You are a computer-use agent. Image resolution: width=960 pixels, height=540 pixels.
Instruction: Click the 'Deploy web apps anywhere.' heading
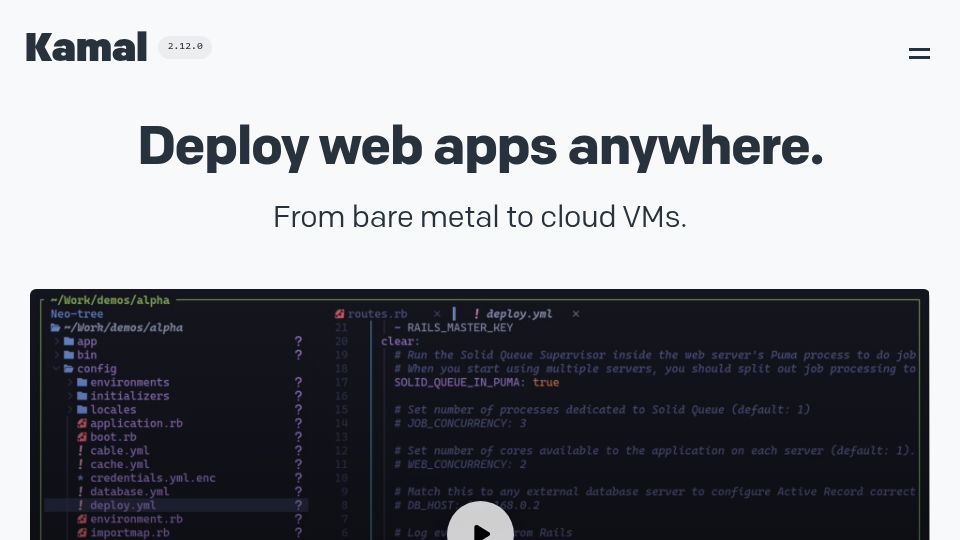480,146
